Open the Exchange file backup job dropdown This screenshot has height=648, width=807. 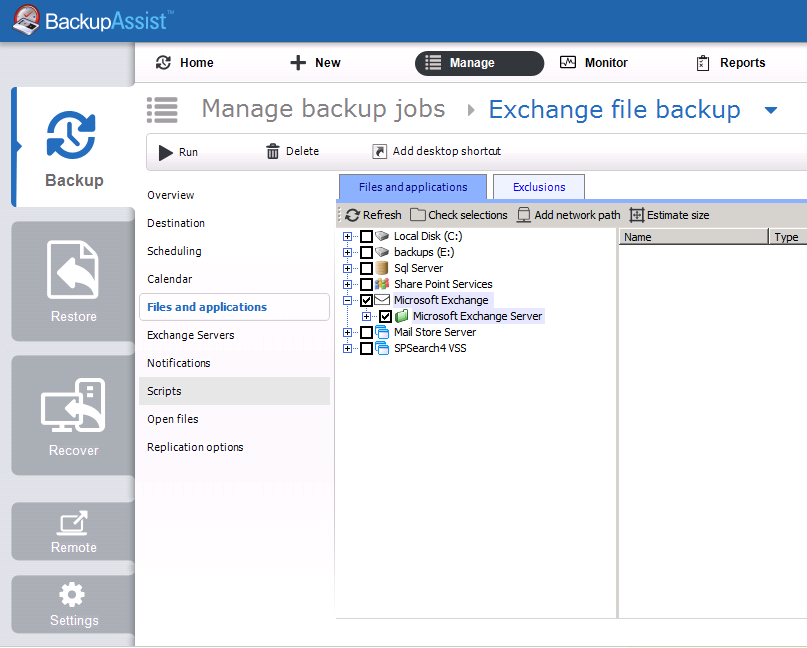(x=770, y=110)
